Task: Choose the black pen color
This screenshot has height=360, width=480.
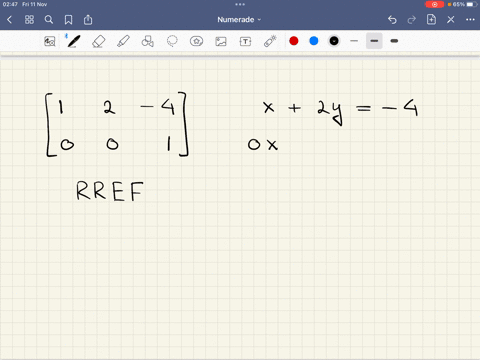Action: click(334, 41)
